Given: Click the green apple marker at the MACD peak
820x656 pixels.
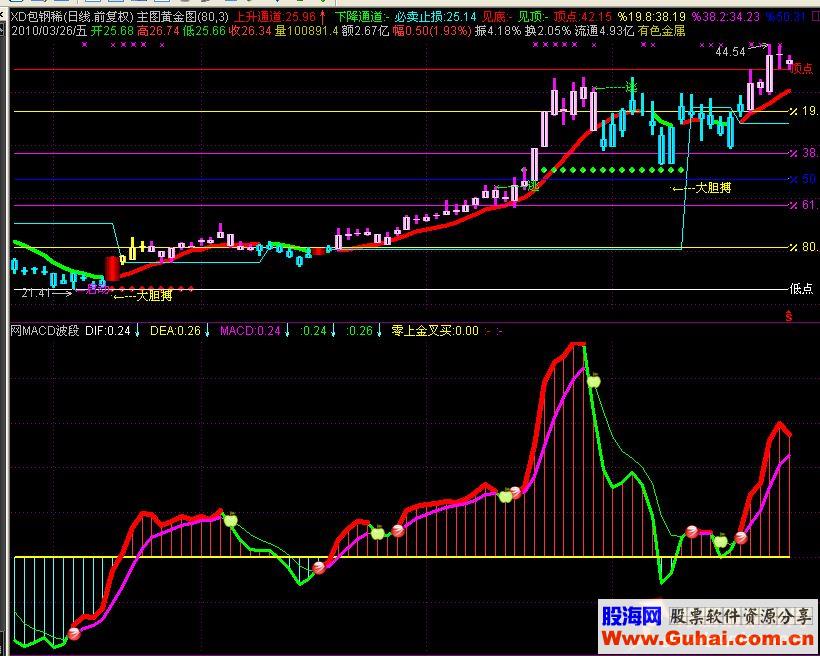Looking at the screenshot, I should (594, 381).
